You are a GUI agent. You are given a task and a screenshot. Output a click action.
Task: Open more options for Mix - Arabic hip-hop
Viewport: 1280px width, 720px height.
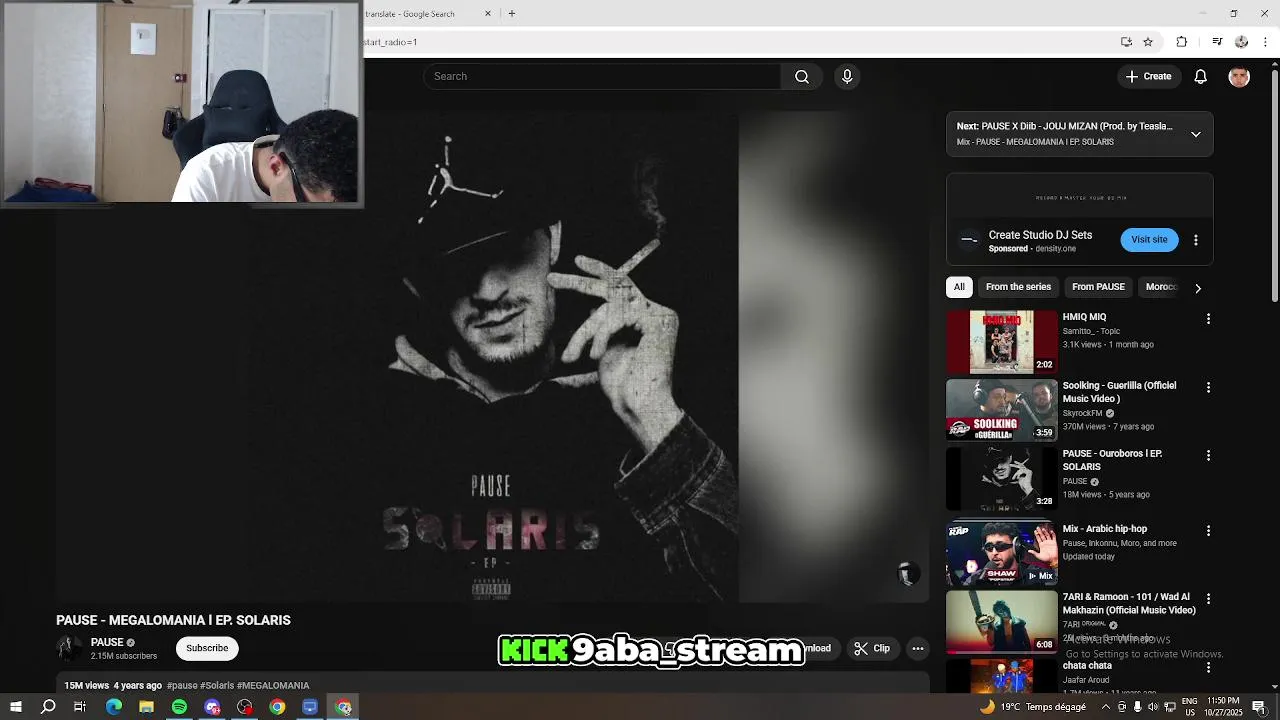click(1208, 531)
